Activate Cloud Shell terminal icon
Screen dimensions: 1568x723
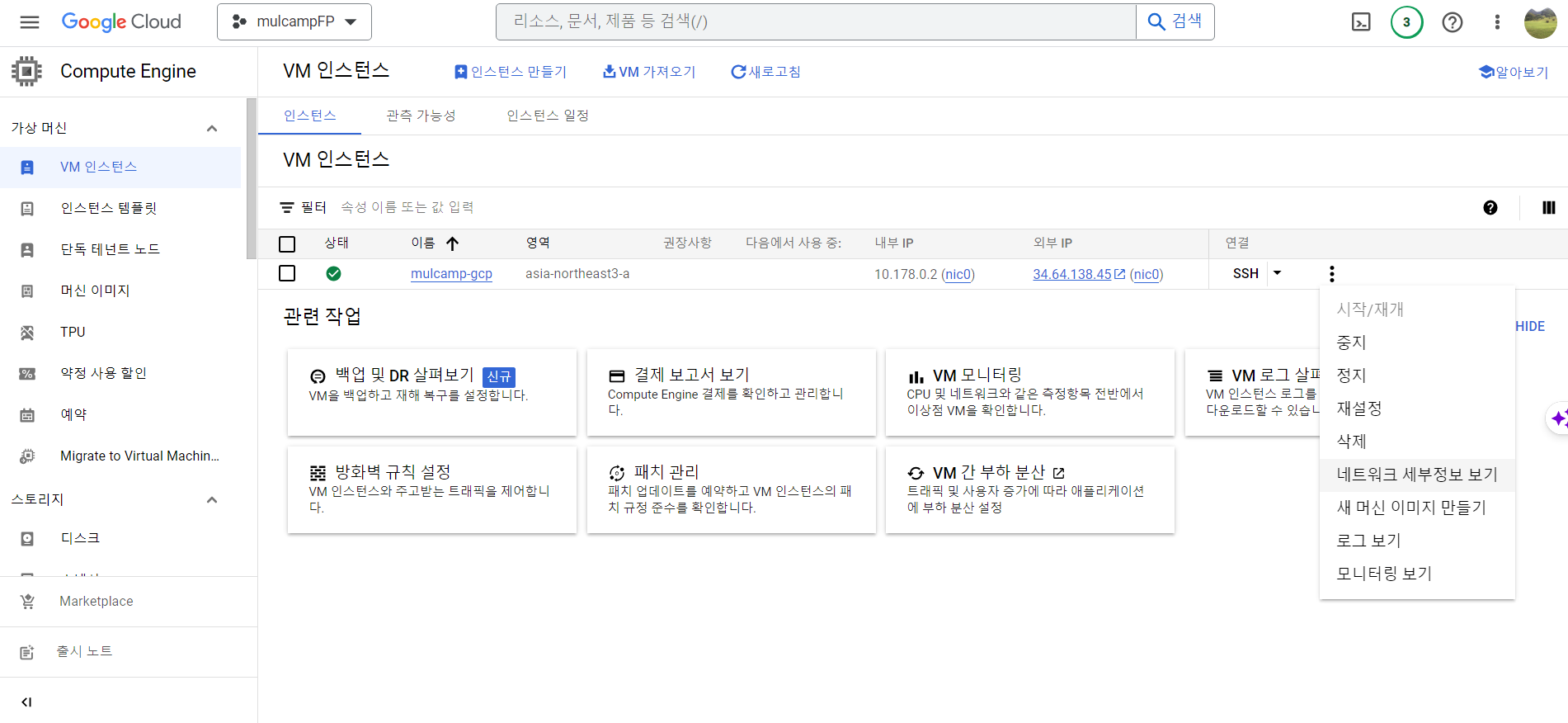(1361, 22)
